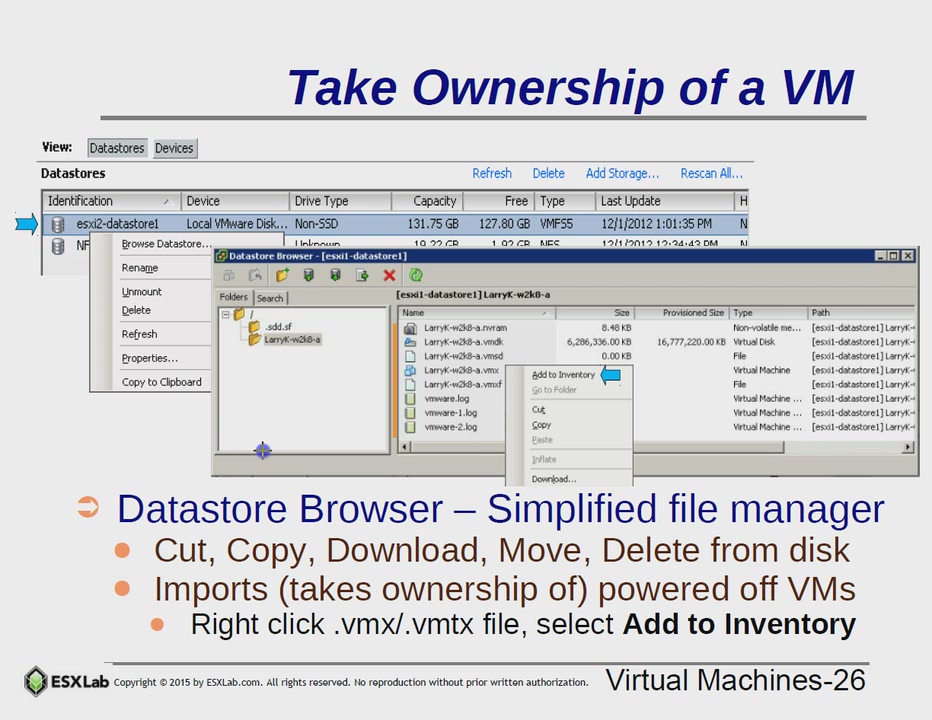Screen dimensions: 932x720
Task: Click the Capacity column header
Action: (427, 201)
